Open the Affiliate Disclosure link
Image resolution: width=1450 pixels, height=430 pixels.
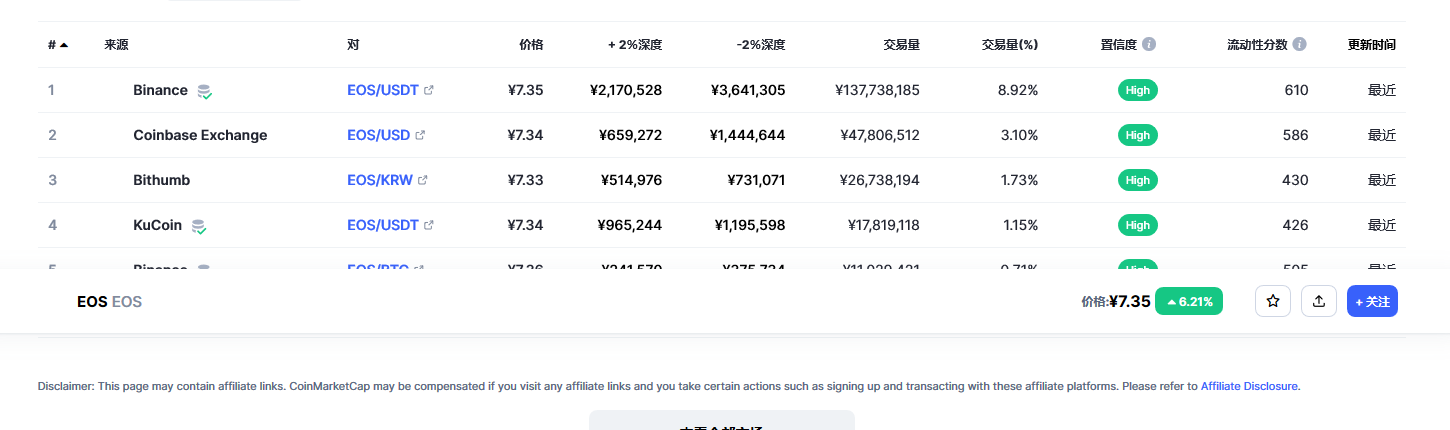(x=1249, y=386)
